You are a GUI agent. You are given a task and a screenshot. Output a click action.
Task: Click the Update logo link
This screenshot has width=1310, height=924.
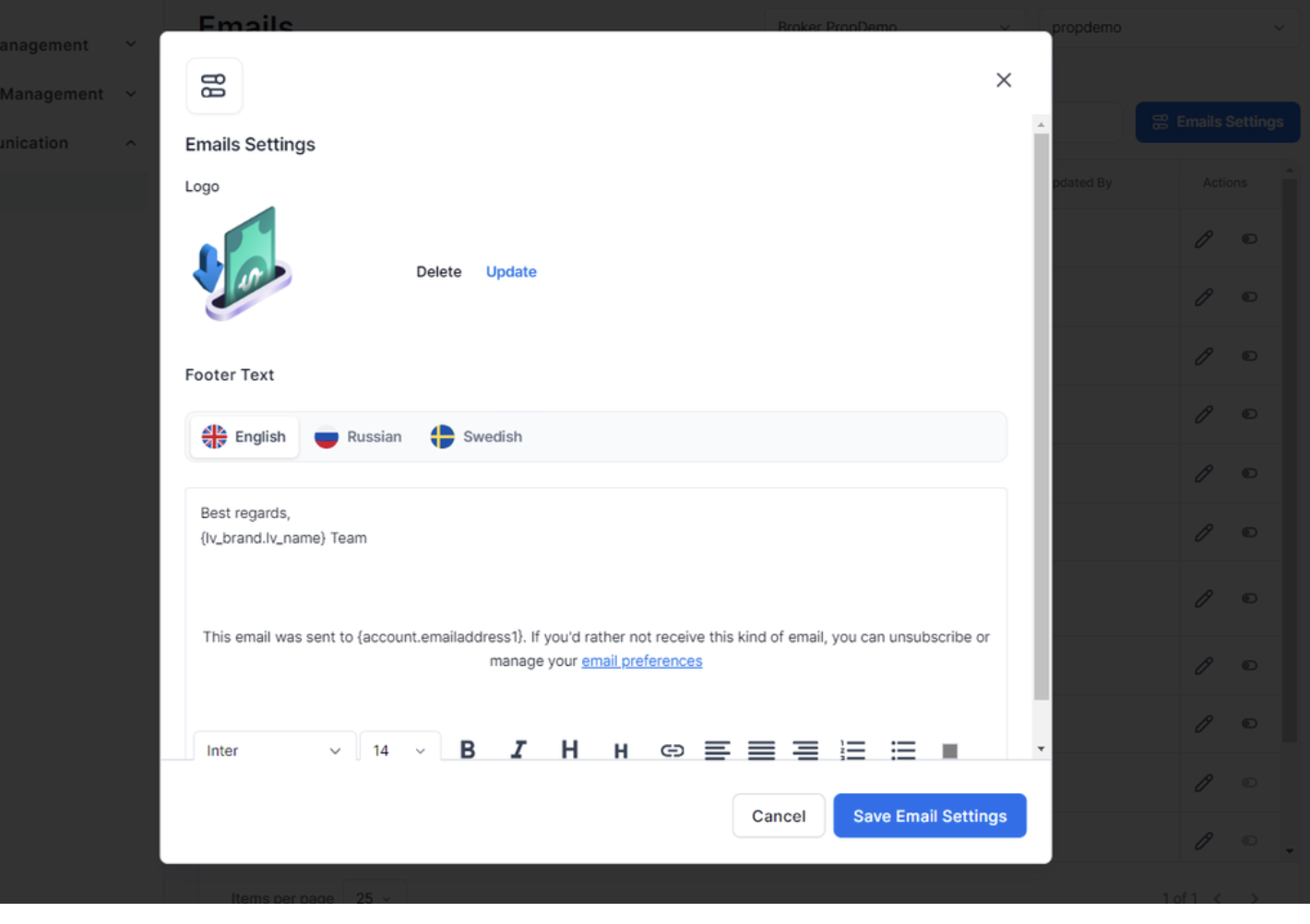pos(511,272)
